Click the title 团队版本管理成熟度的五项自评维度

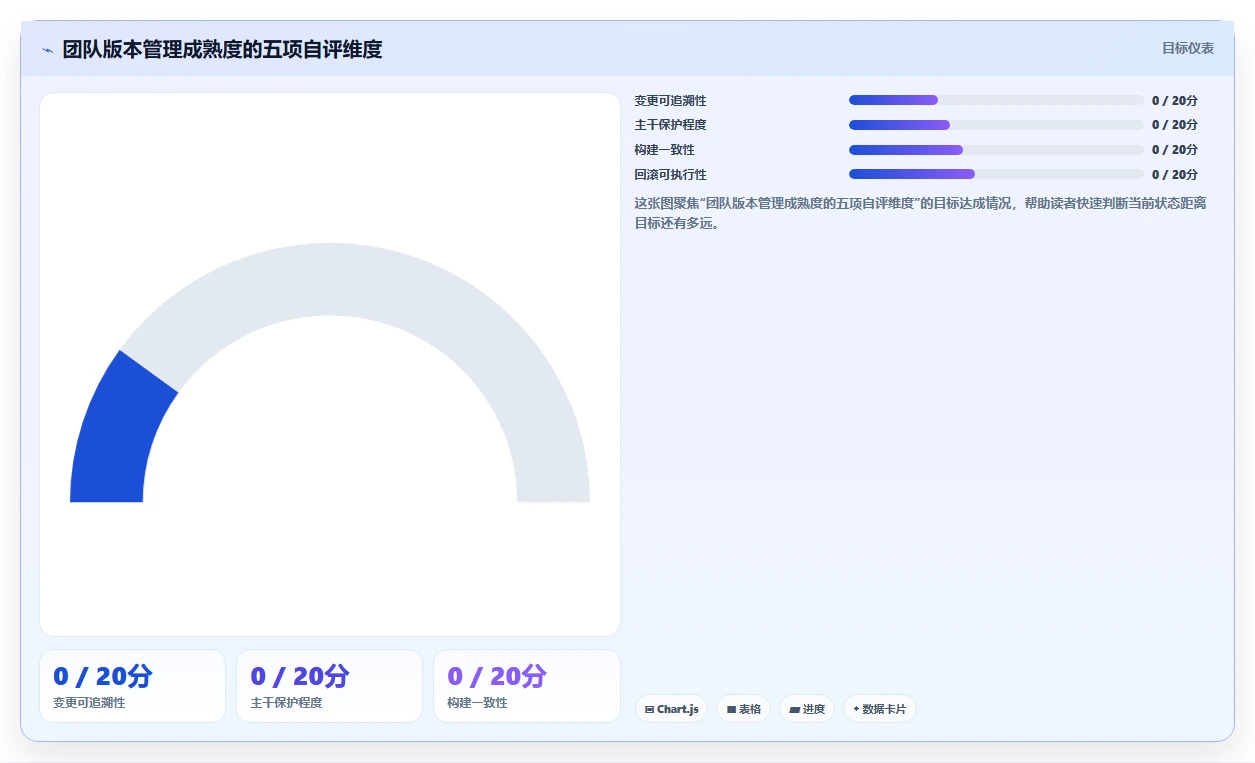coord(222,49)
